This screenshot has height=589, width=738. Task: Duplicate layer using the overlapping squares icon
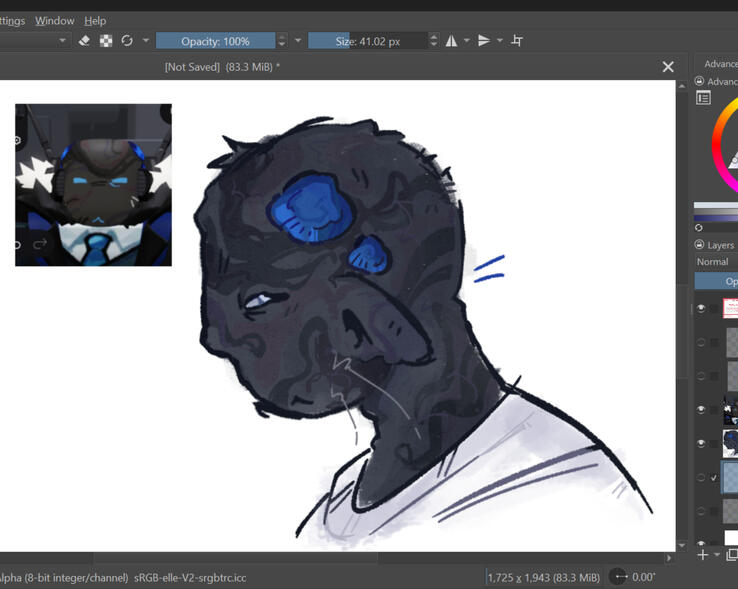pos(732,555)
